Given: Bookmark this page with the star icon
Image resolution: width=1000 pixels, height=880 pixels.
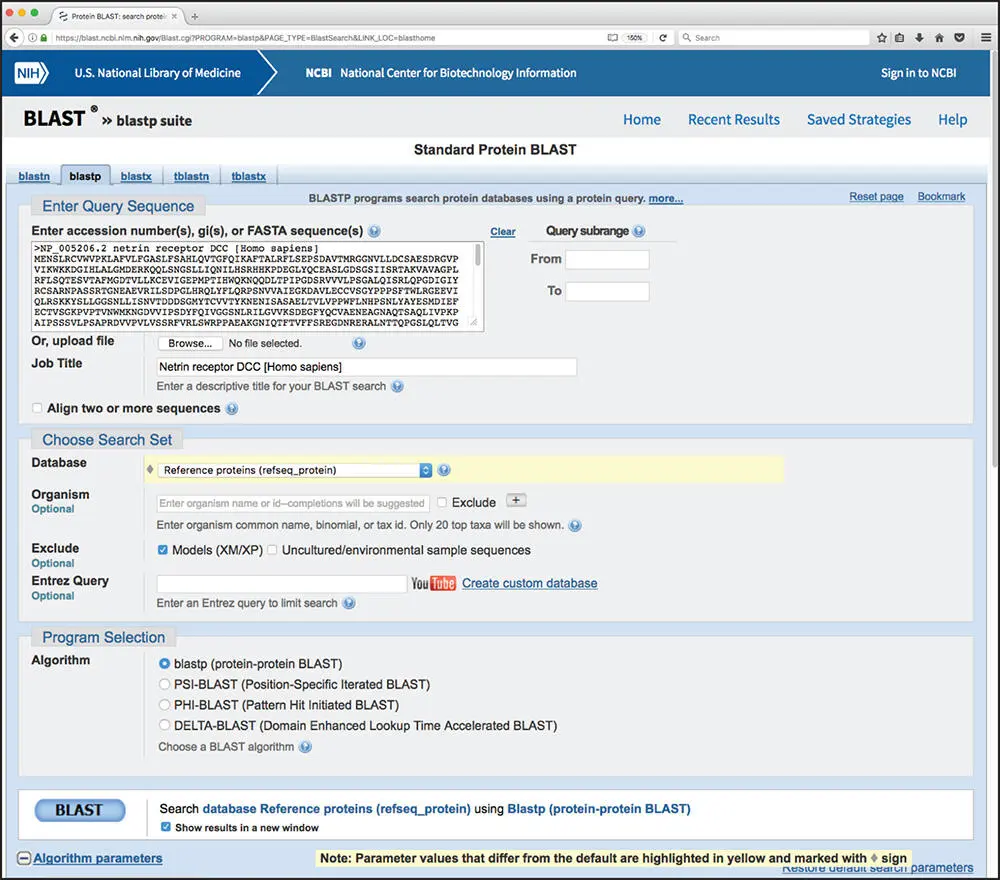Looking at the screenshot, I should point(881,38).
